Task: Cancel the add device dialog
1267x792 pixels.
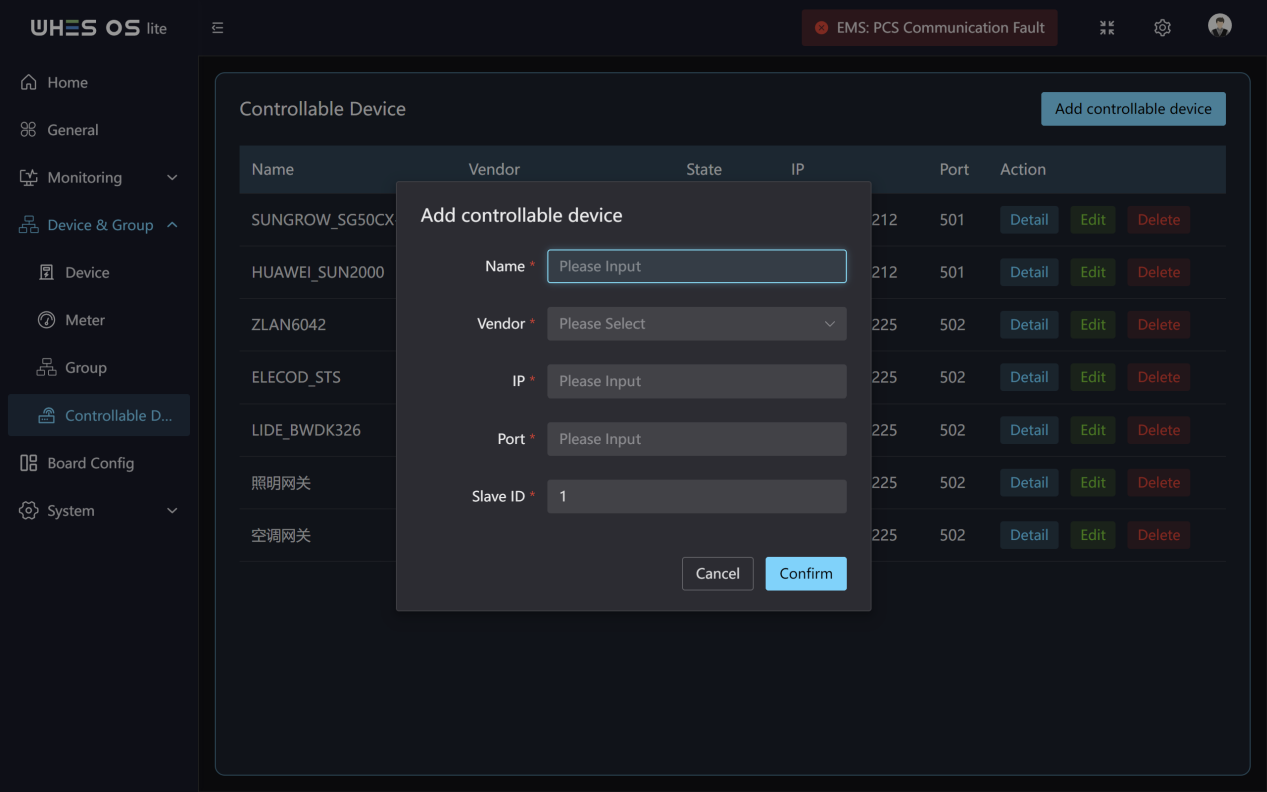Action: 718,574
